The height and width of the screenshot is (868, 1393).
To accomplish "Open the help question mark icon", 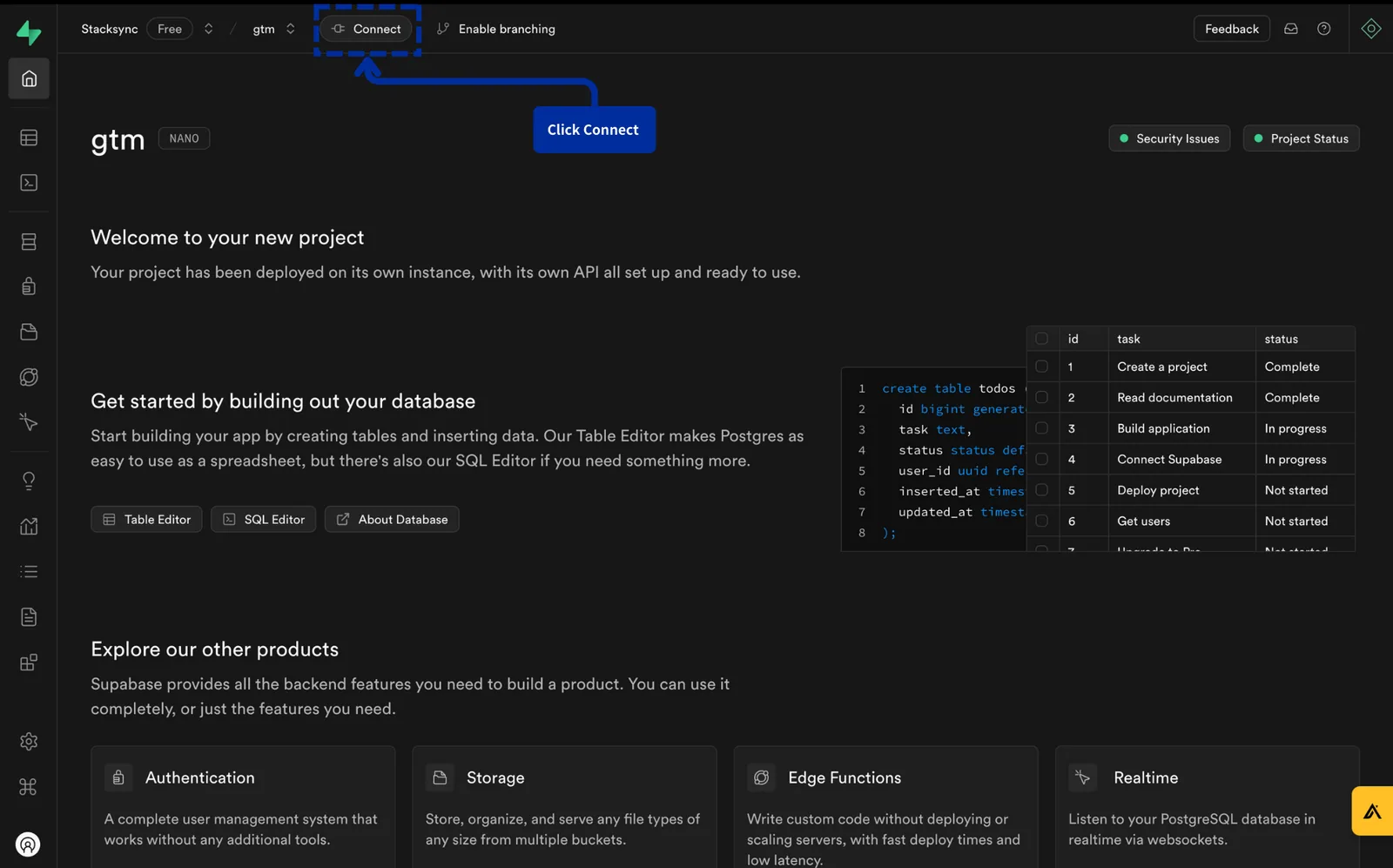I will pos(1323,29).
